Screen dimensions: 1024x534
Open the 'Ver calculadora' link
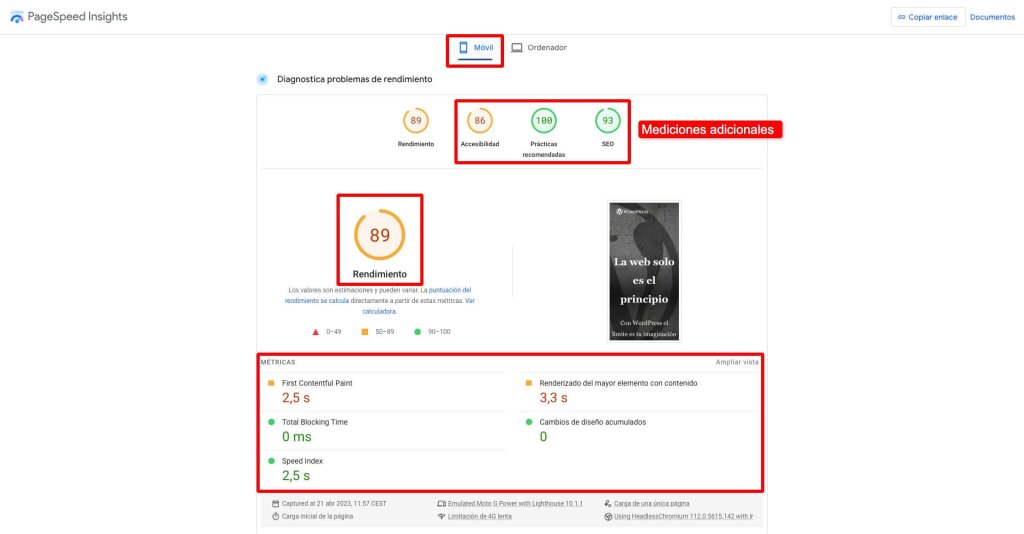[x=419, y=306]
